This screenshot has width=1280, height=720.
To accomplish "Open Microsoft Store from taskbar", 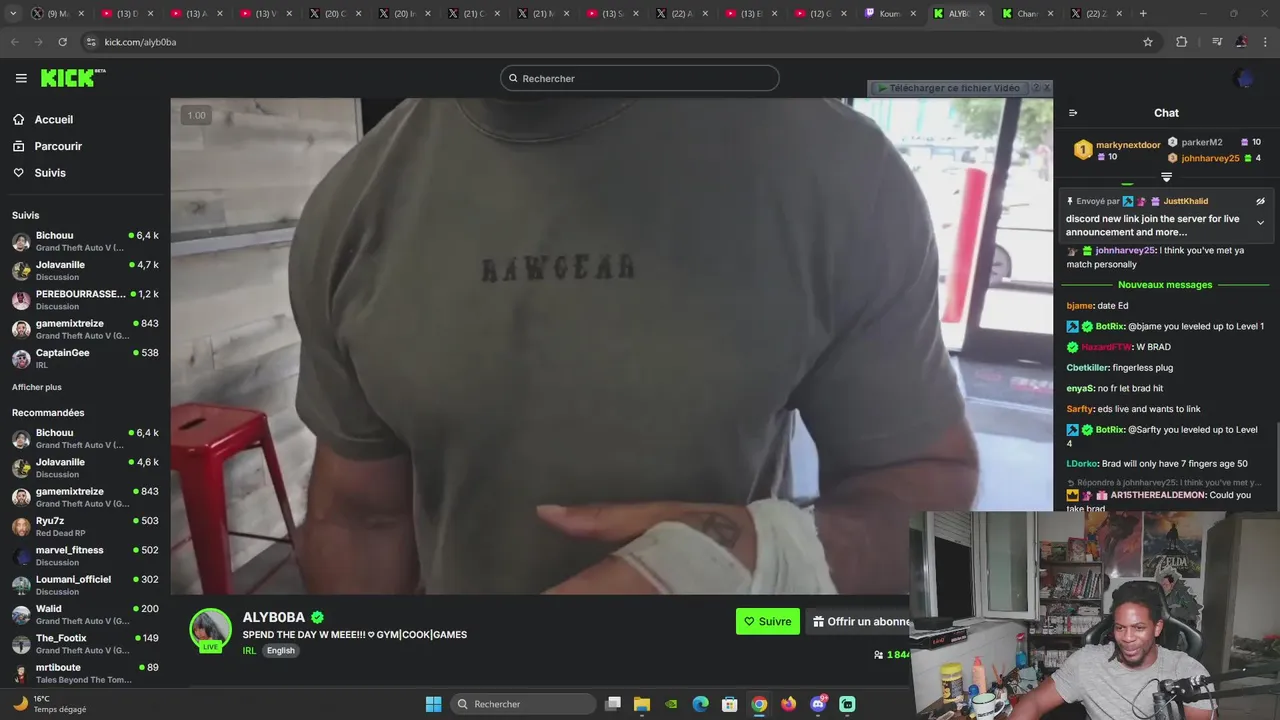I will pyautogui.click(x=730, y=704).
